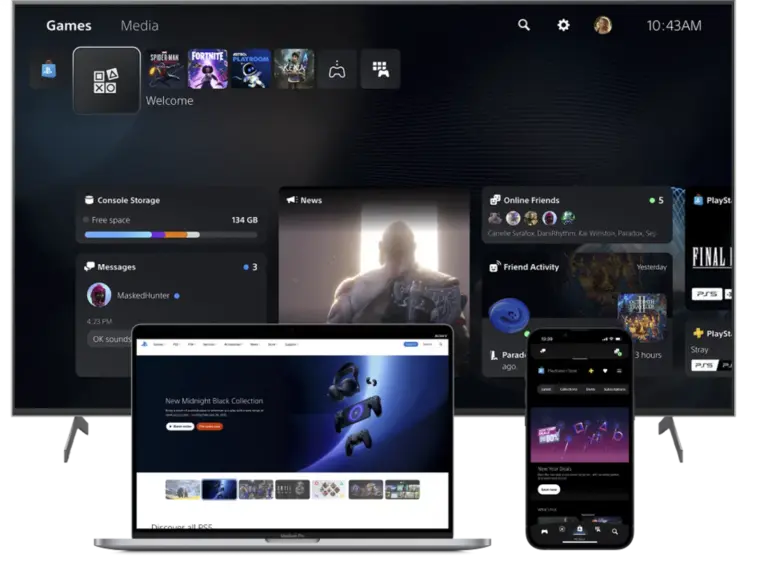This screenshot has height=575, width=768.
Task: Open the News card
Action: (374, 255)
